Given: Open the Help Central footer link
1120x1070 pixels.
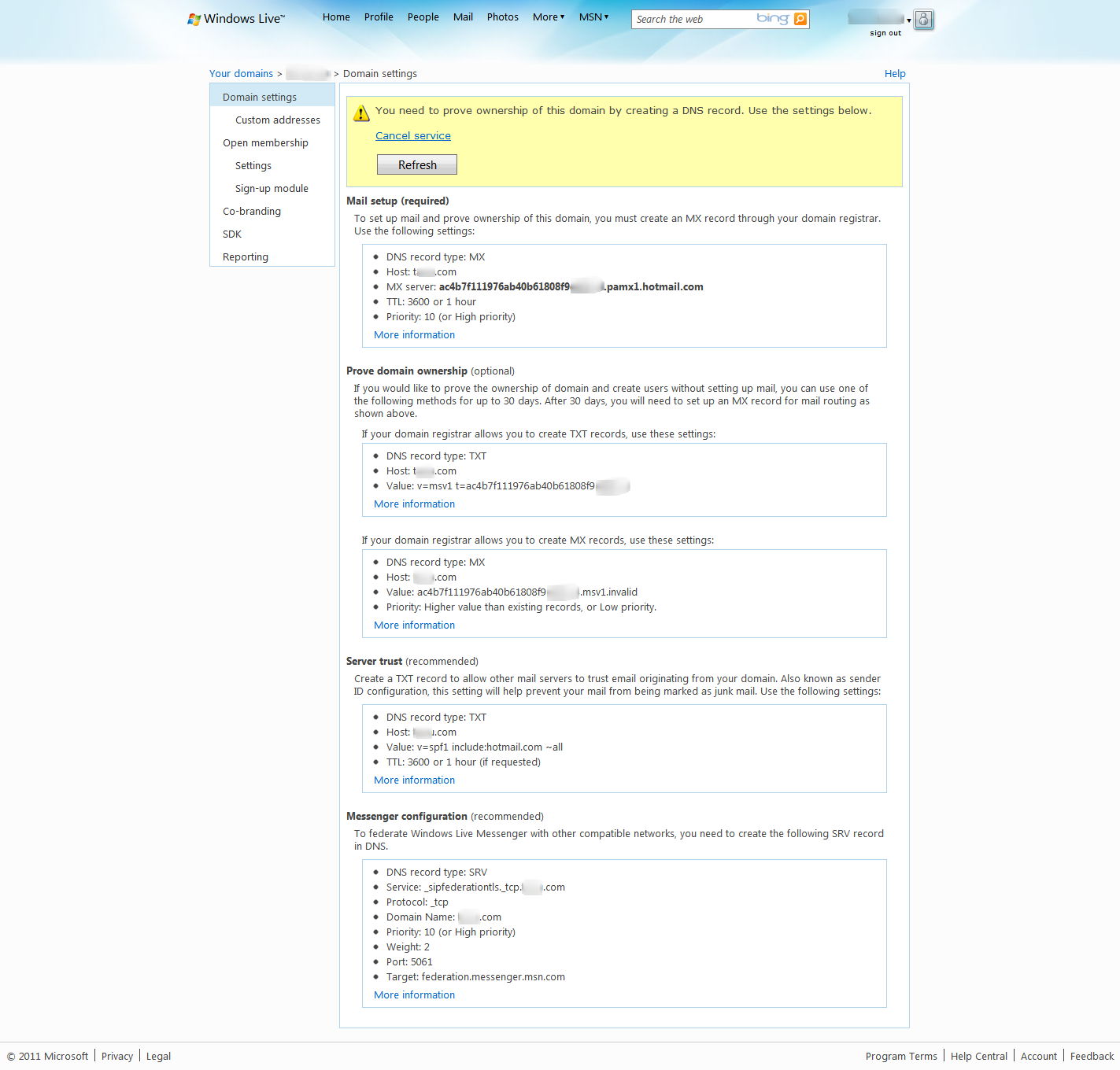Looking at the screenshot, I should 979,1056.
